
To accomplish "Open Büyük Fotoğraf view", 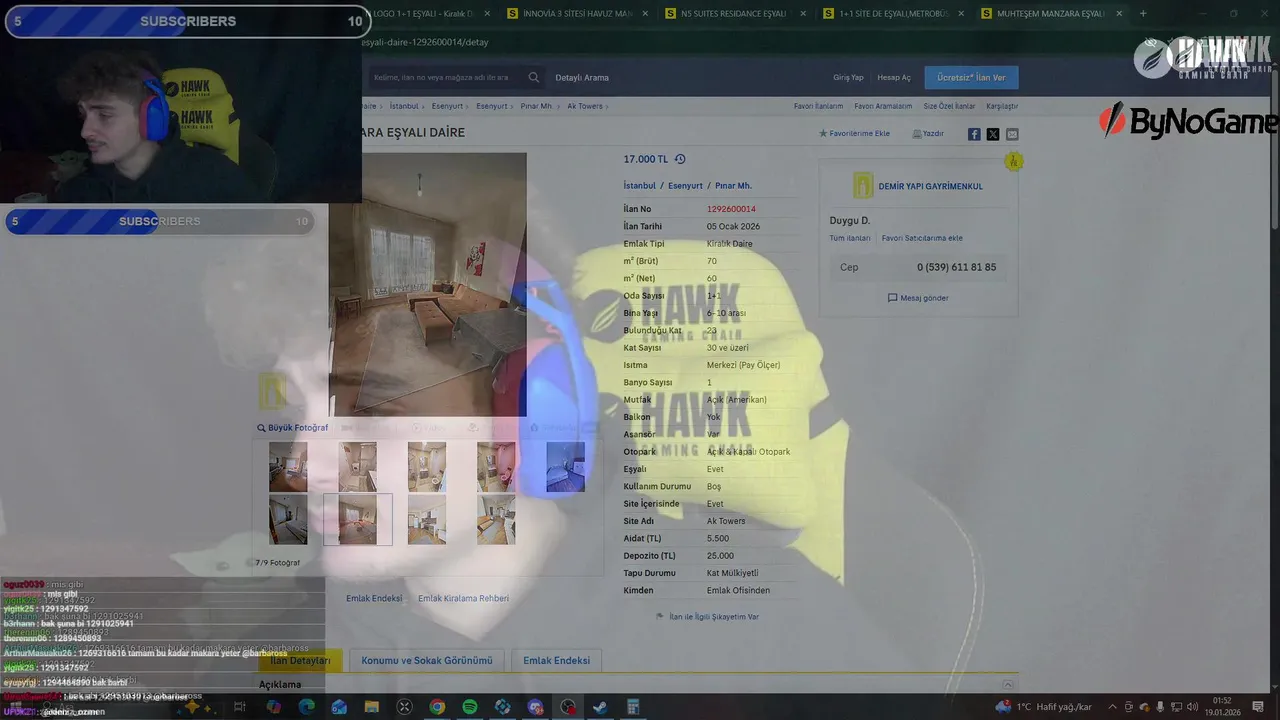I will click(x=292, y=428).
